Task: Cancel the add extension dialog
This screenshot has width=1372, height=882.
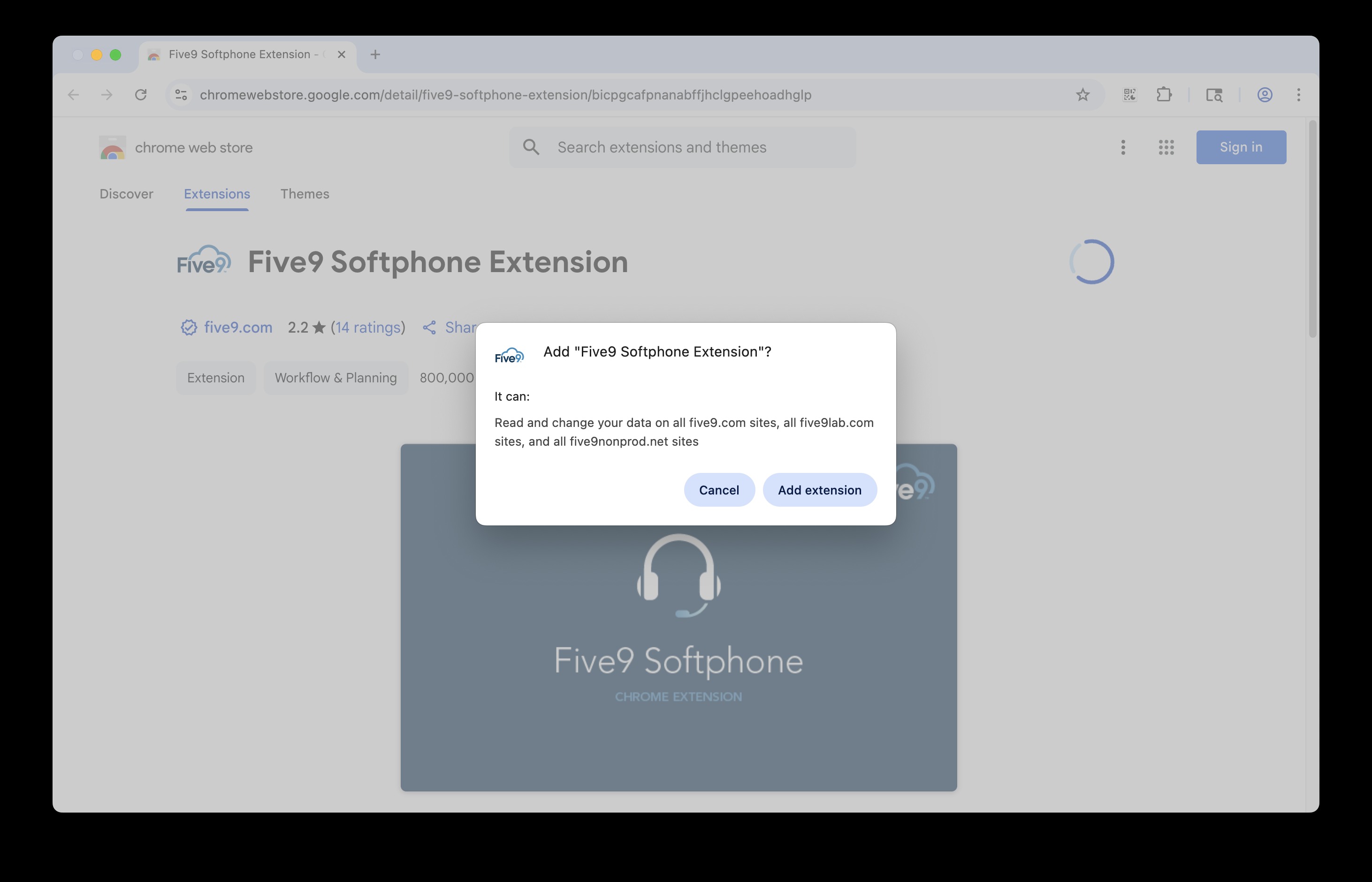Action: (x=719, y=490)
